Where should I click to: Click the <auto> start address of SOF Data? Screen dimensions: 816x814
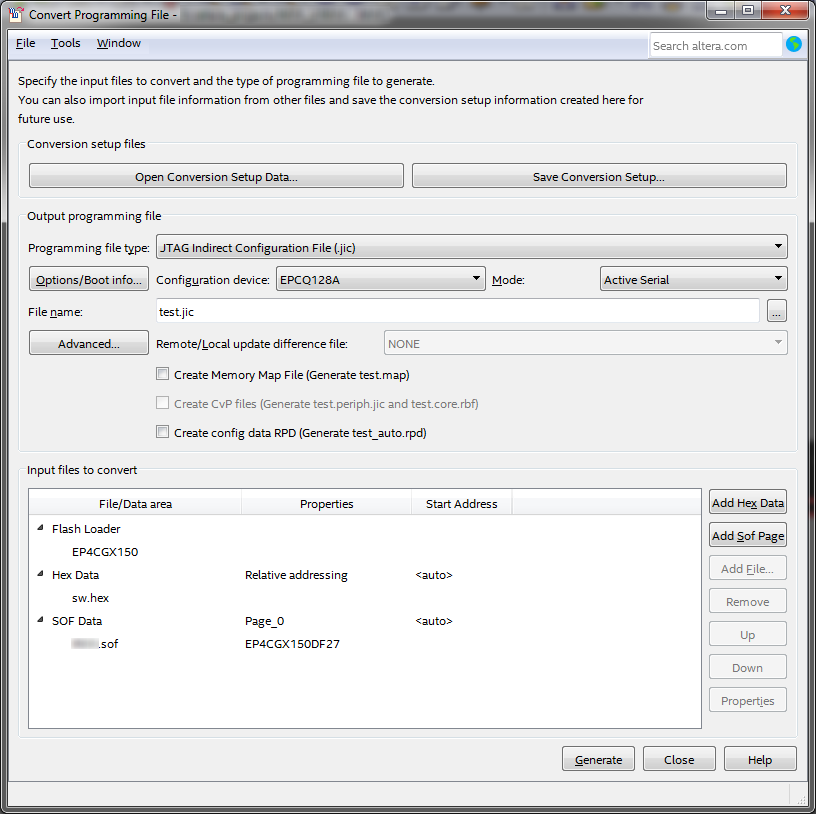pyautogui.click(x=434, y=620)
